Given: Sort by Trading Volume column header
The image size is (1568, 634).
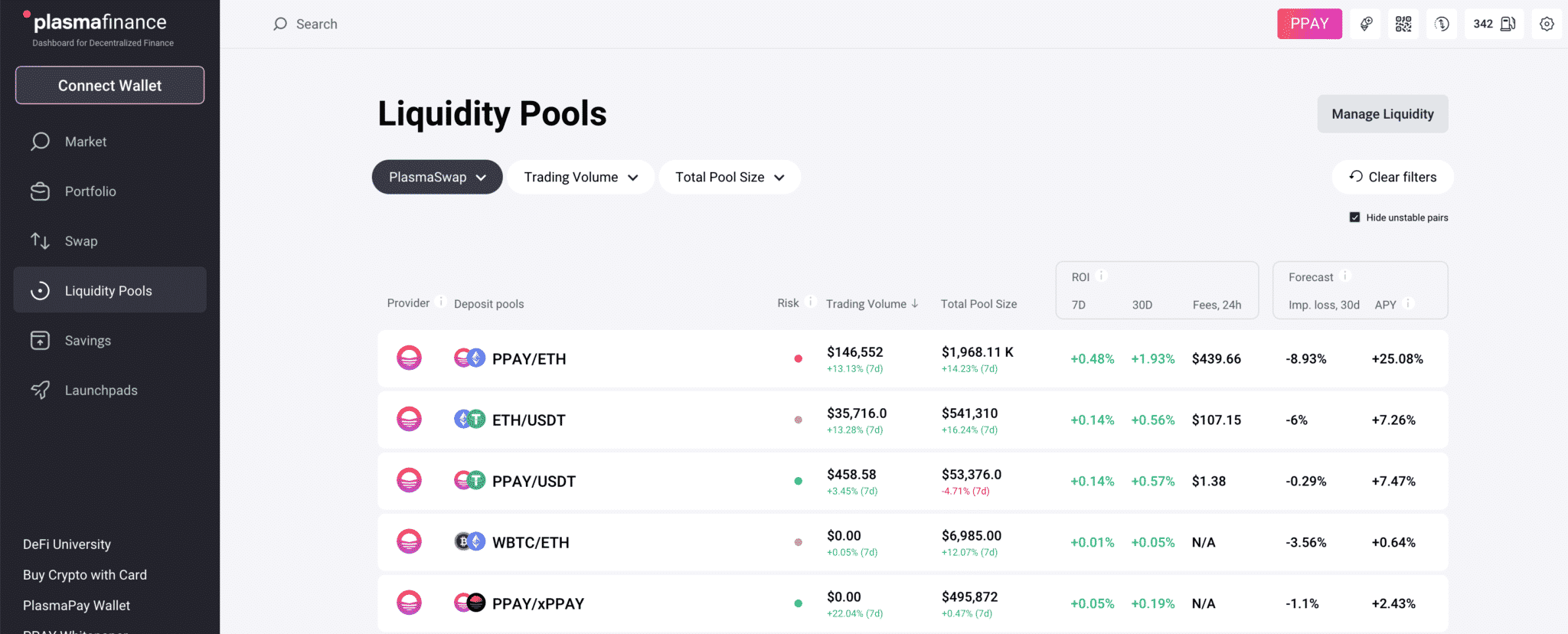Looking at the screenshot, I should pyautogui.click(x=872, y=304).
